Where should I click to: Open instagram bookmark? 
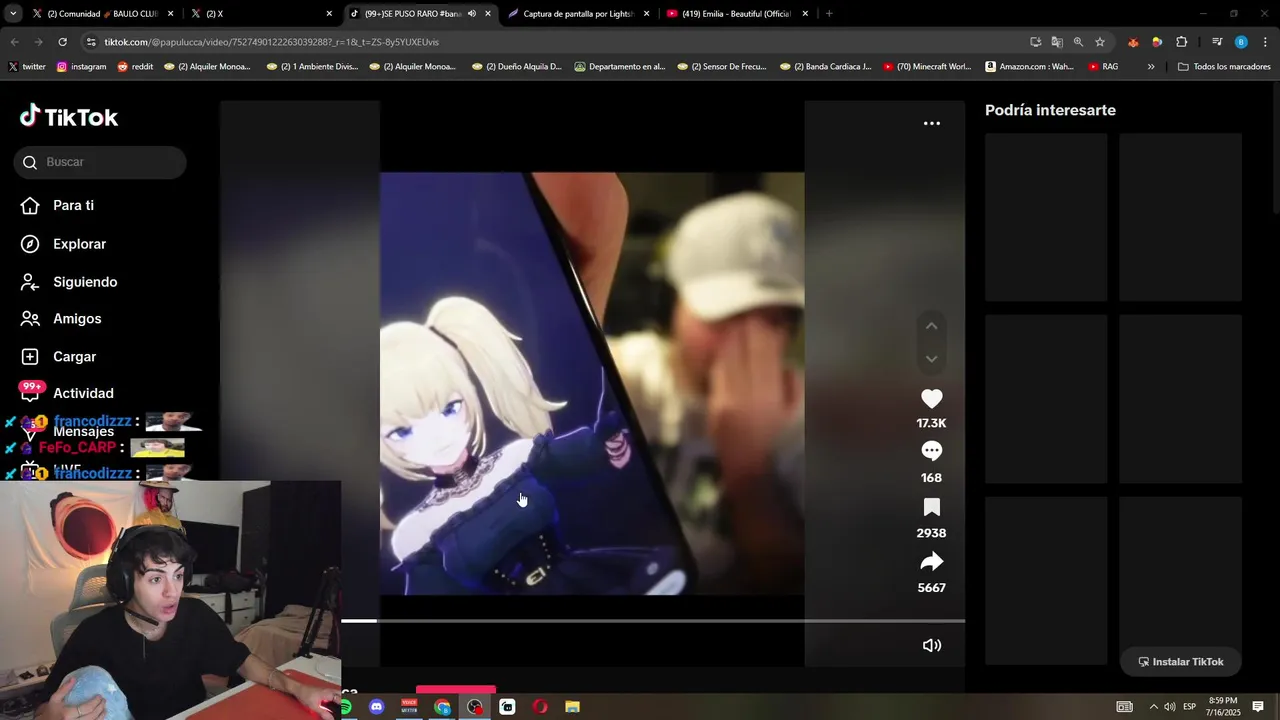pos(81,67)
